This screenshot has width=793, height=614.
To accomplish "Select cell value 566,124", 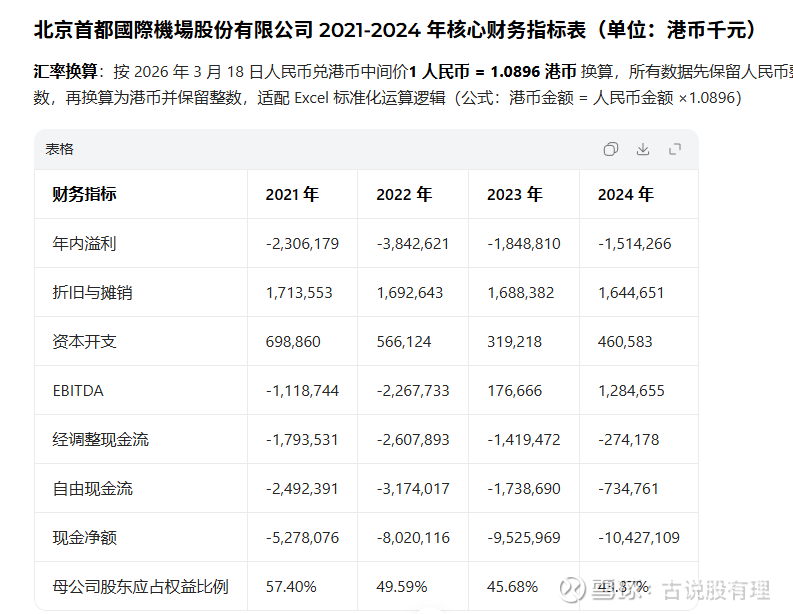I will pyautogui.click(x=404, y=342).
